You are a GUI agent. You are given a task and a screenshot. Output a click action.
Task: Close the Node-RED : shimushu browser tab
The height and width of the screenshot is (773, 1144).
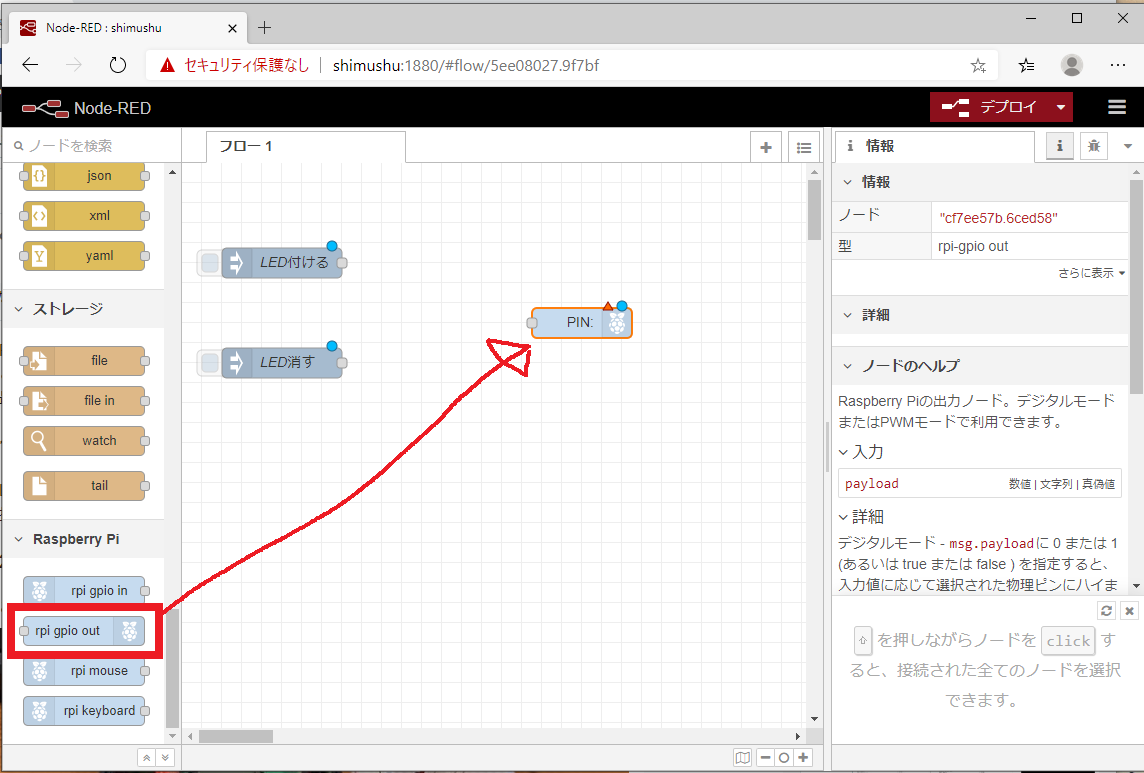232,28
